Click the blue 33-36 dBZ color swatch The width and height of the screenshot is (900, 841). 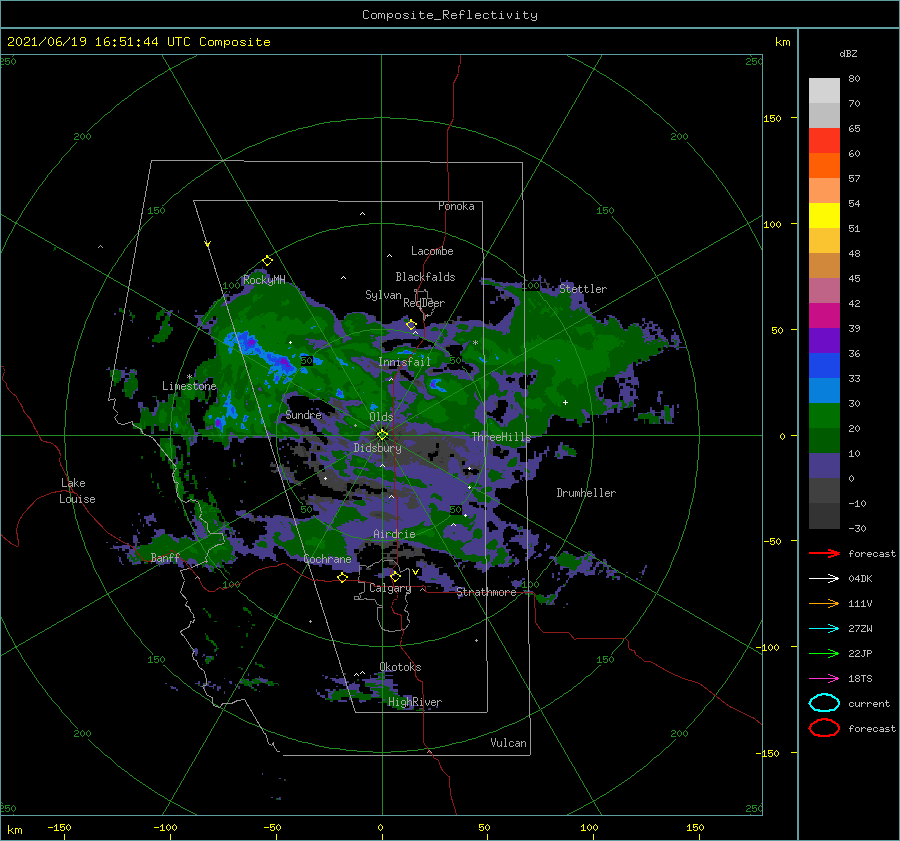point(824,366)
